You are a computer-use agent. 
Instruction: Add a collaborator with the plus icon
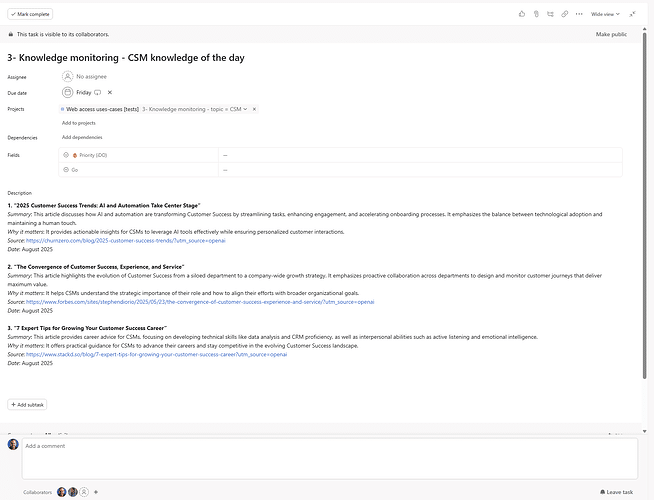96,492
